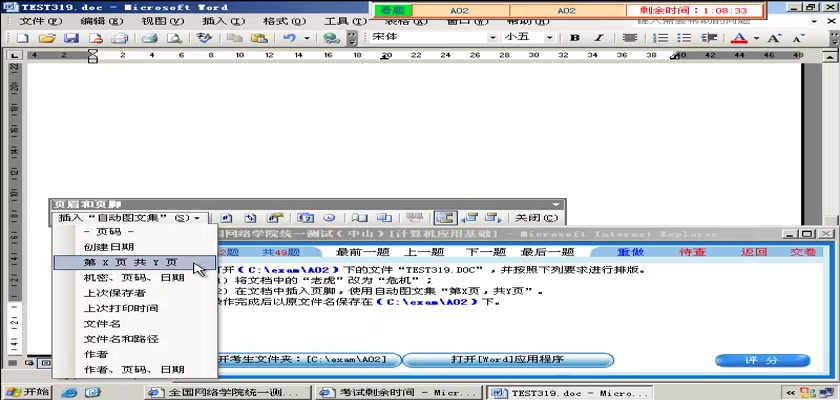Viewport: 840px width, 400px height.
Task: Print the document using printer icon
Action: (149, 38)
